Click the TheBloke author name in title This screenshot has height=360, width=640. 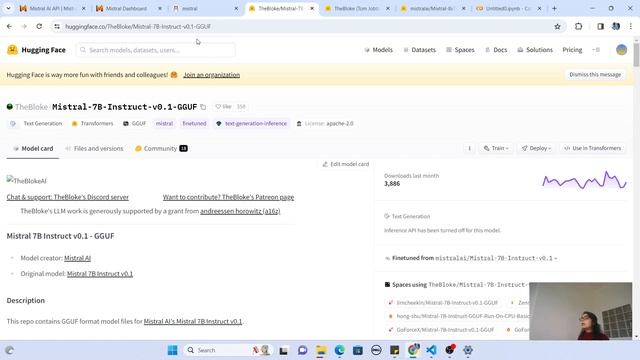[x=31, y=107]
